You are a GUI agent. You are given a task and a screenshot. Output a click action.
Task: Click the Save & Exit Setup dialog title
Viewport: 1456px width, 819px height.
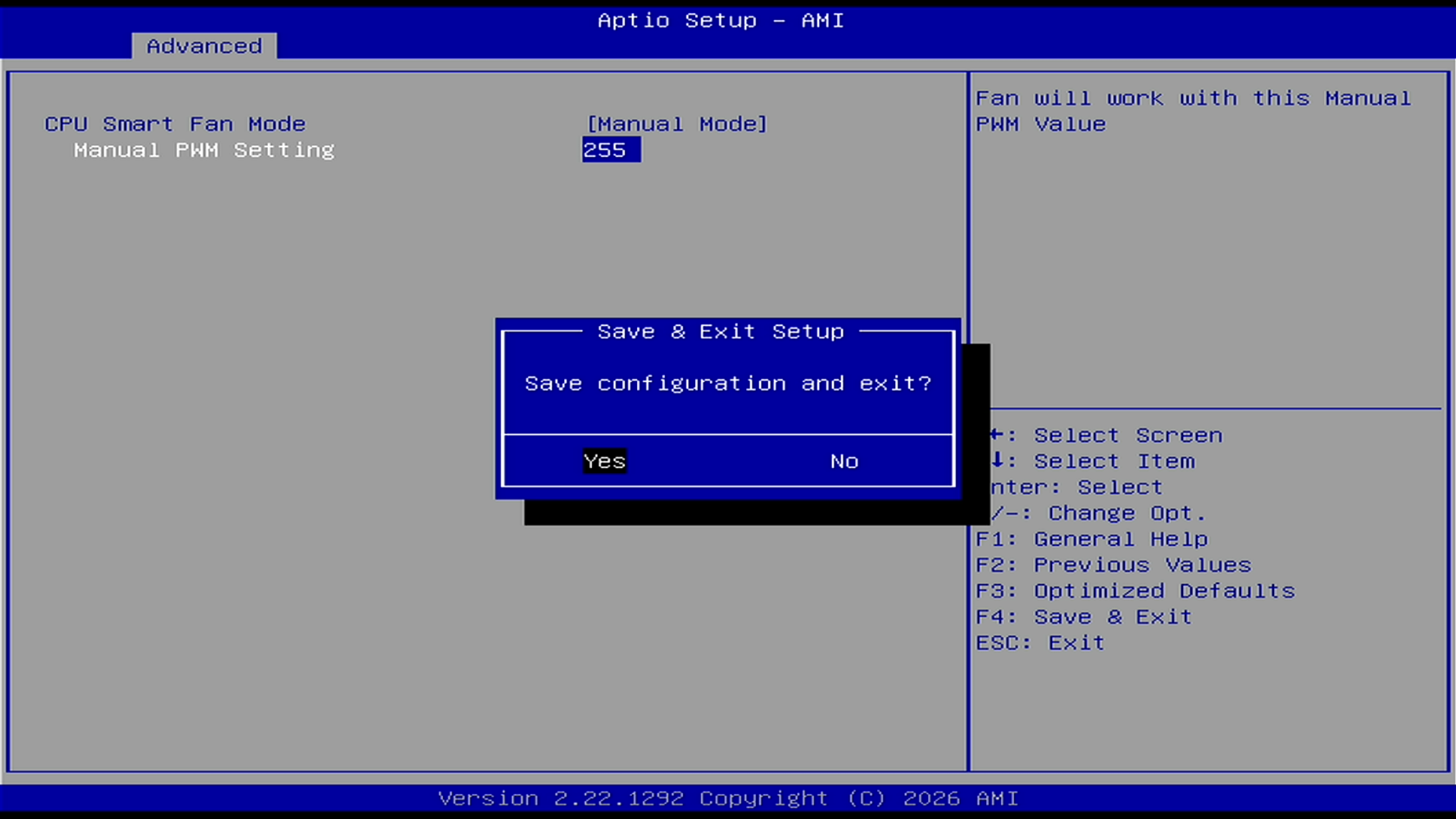pos(720,332)
